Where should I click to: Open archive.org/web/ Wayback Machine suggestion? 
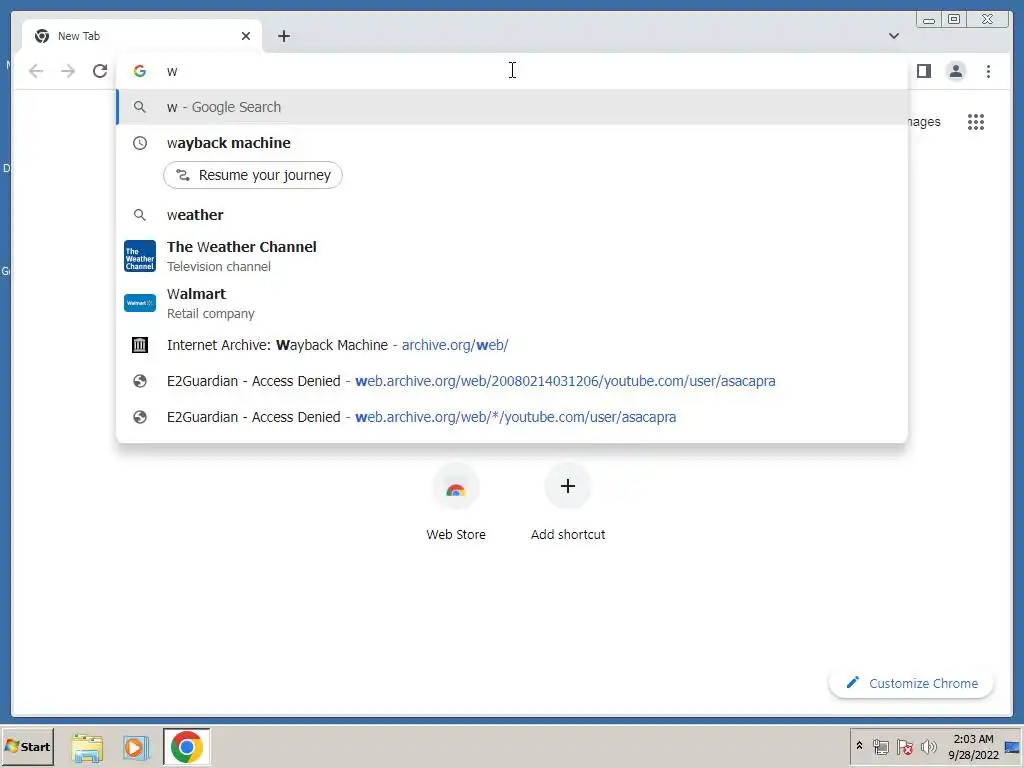click(512, 345)
